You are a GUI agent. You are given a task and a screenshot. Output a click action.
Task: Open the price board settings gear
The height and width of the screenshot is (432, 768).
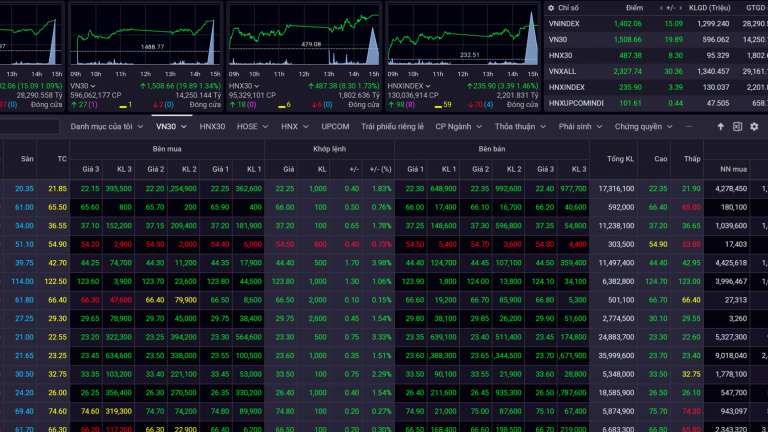754,126
